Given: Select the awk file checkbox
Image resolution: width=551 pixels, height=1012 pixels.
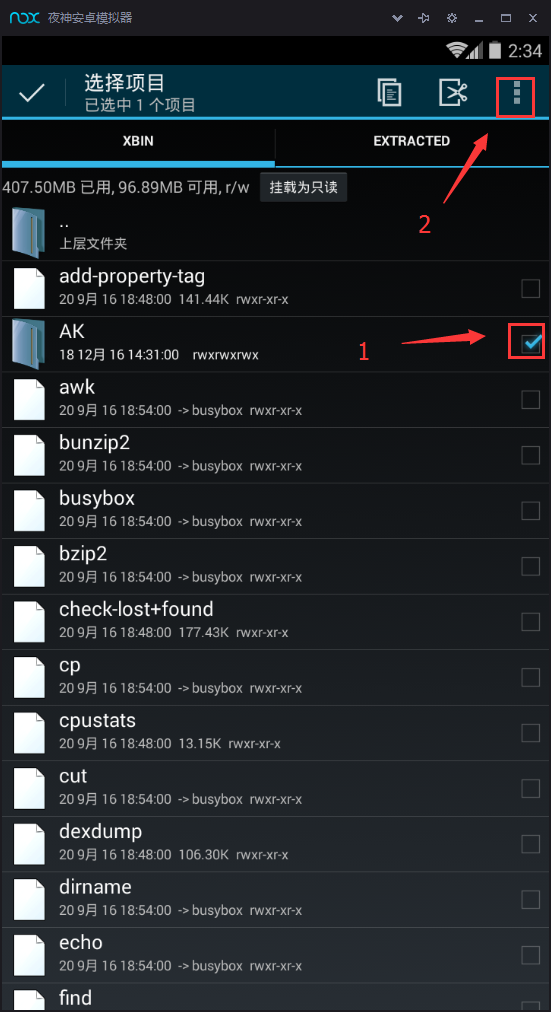Looking at the screenshot, I should coord(530,400).
